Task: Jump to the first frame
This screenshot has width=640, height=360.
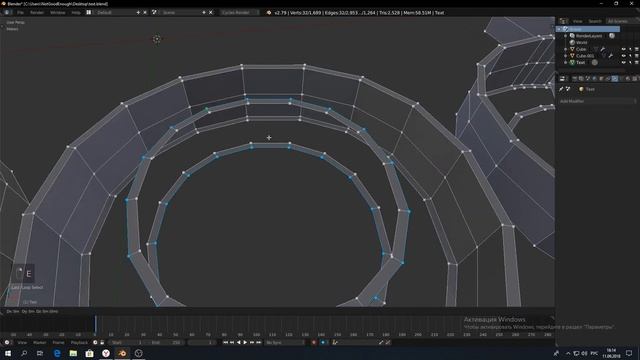Action: [225, 342]
